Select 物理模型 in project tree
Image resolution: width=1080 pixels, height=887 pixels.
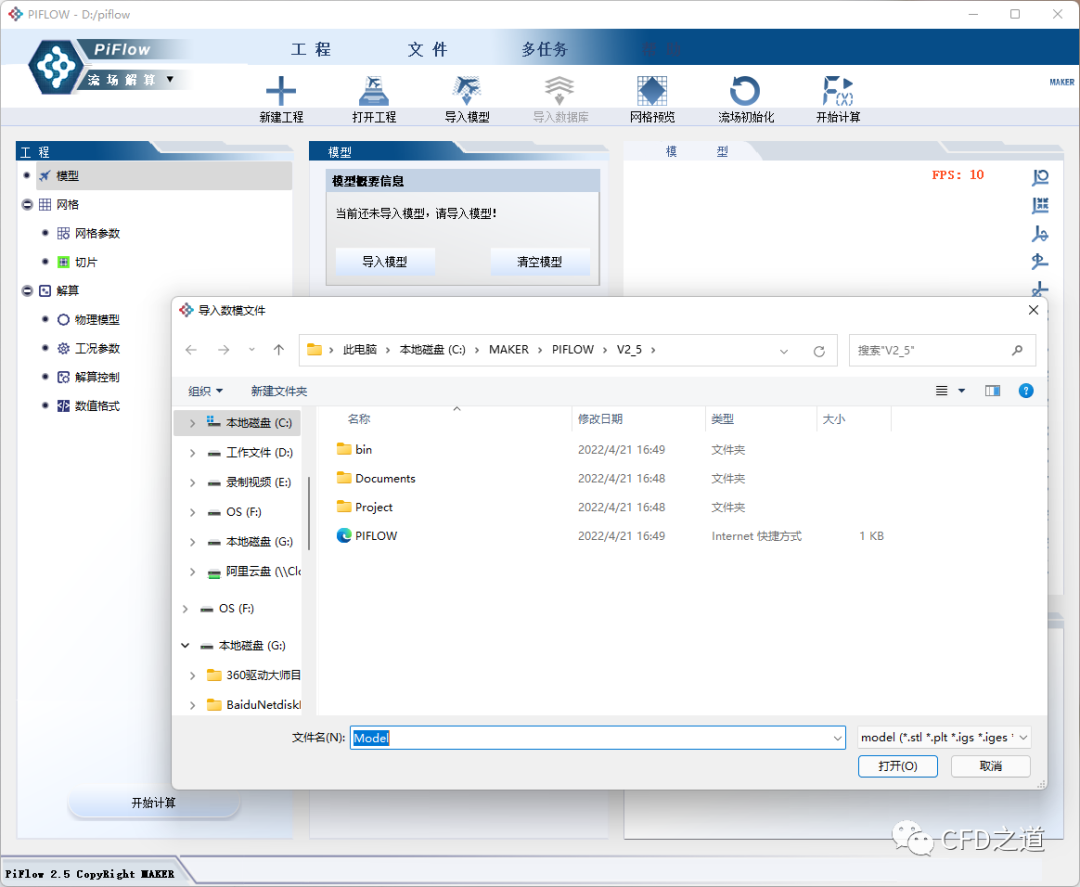[x=97, y=320]
